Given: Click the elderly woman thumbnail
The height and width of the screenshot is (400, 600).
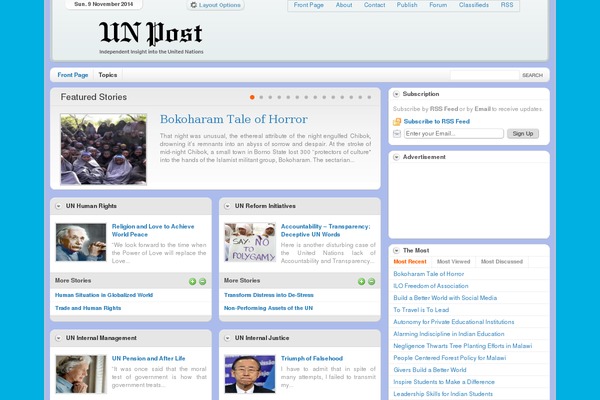Looking at the screenshot, I should pos(81,374).
